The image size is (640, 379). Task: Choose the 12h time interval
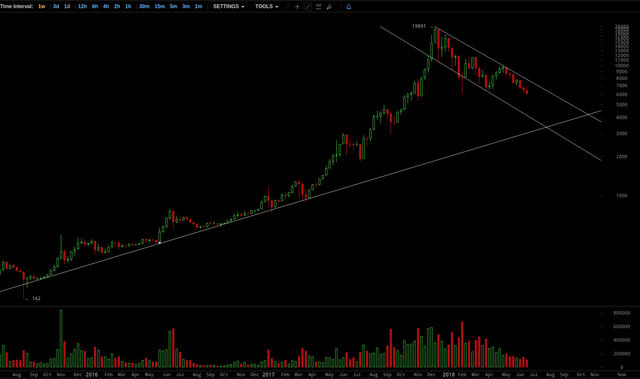pos(82,7)
